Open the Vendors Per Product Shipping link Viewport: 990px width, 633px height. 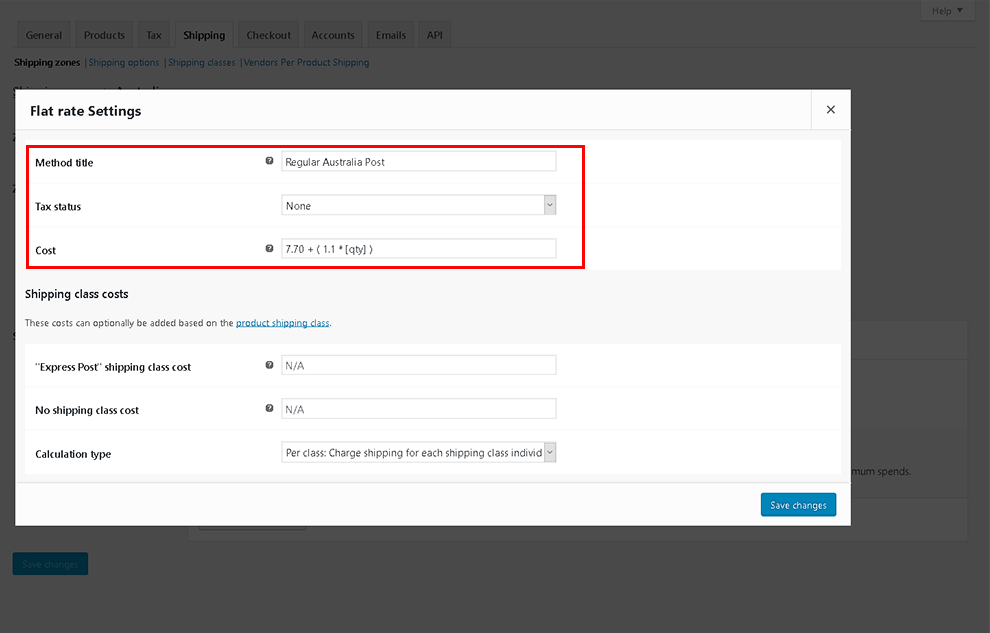tap(306, 62)
